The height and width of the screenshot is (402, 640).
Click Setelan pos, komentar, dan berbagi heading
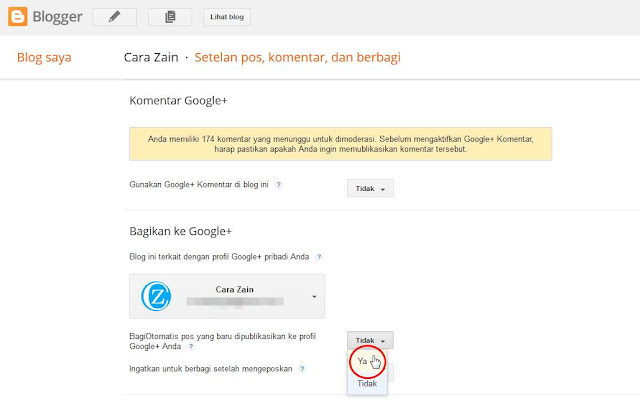298,57
